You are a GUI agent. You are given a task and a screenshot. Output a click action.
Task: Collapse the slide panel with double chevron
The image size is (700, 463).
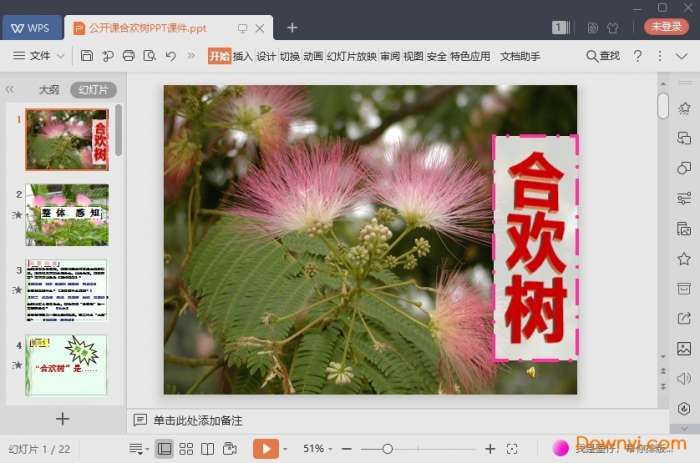9,90
